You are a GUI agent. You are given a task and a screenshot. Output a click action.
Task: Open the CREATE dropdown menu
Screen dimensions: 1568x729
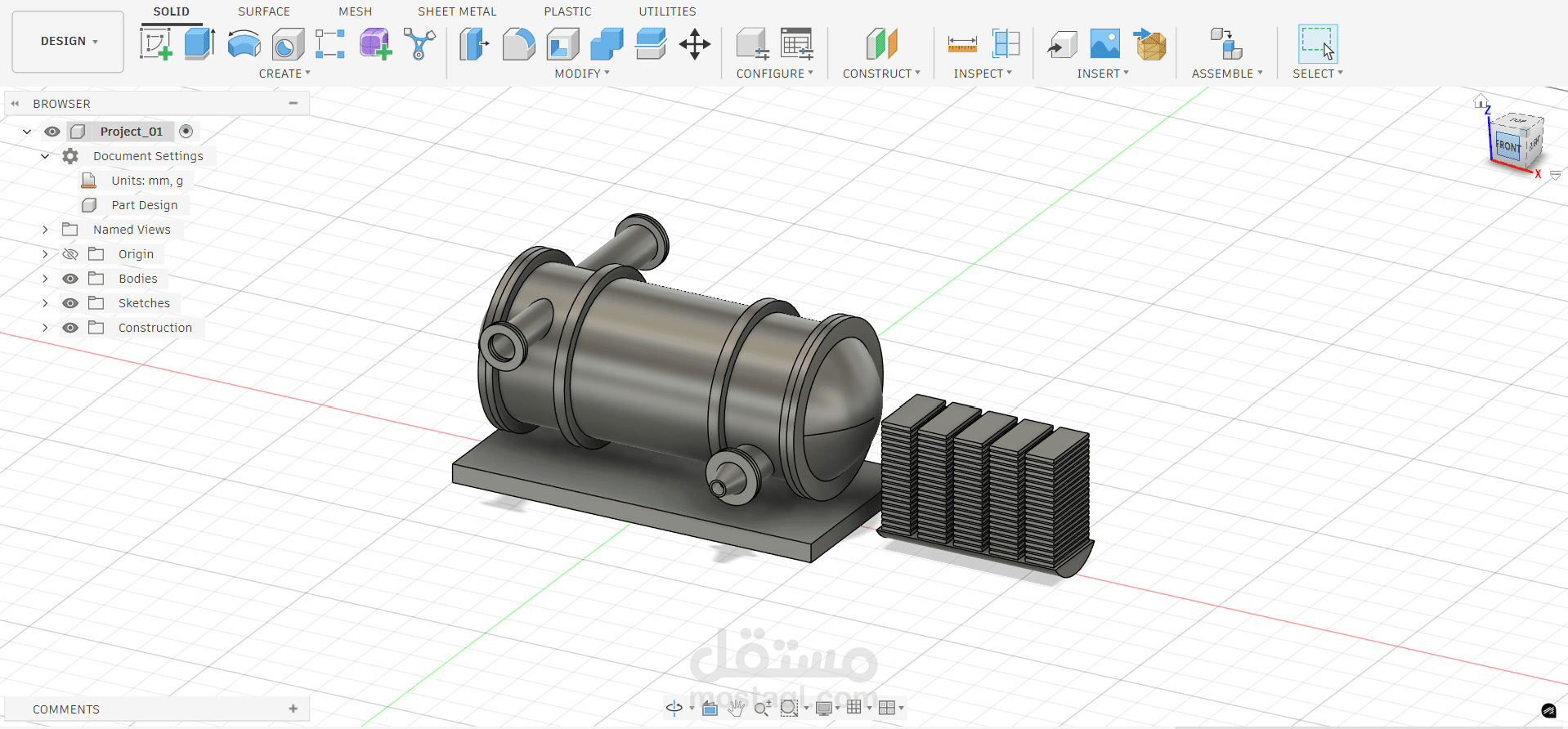(284, 74)
